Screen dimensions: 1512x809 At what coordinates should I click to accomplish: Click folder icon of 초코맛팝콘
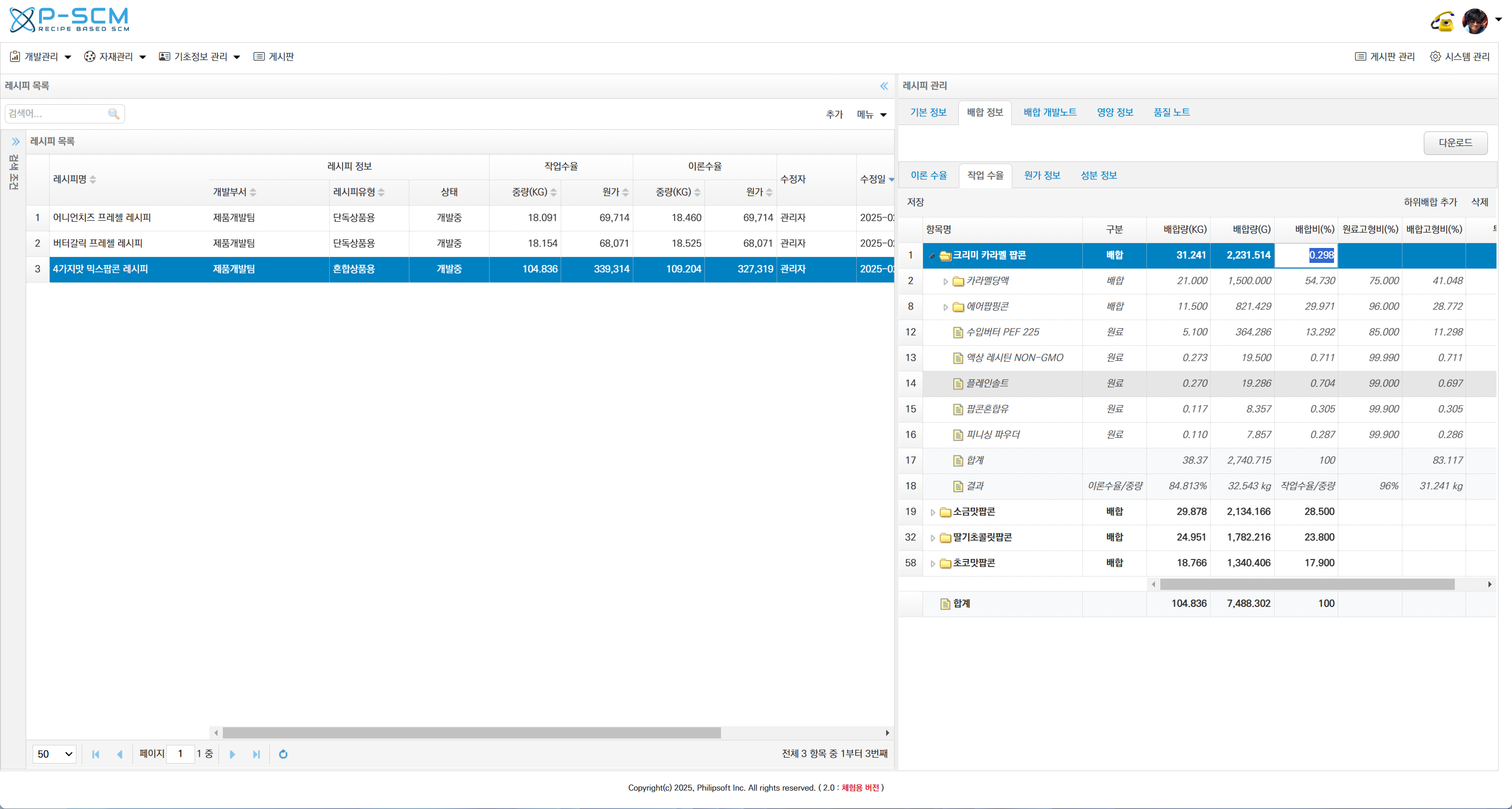pyautogui.click(x=945, y=563)
